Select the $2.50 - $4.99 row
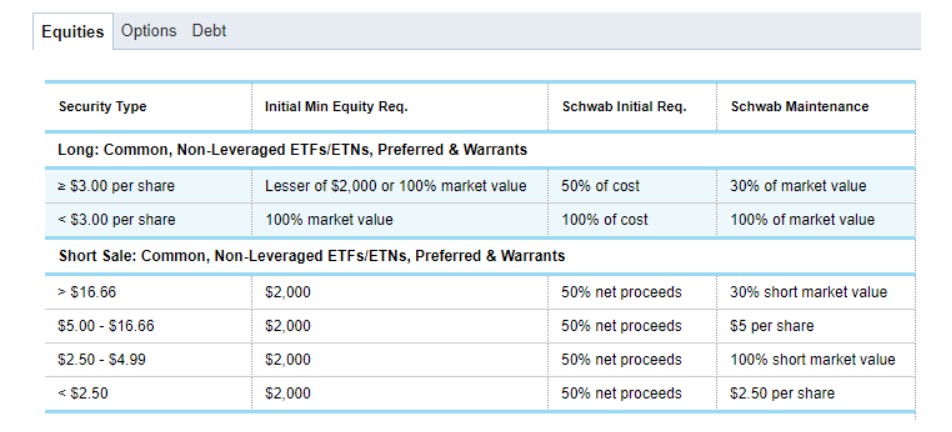This screenshot has width=952, height=432. pos(100,359)
